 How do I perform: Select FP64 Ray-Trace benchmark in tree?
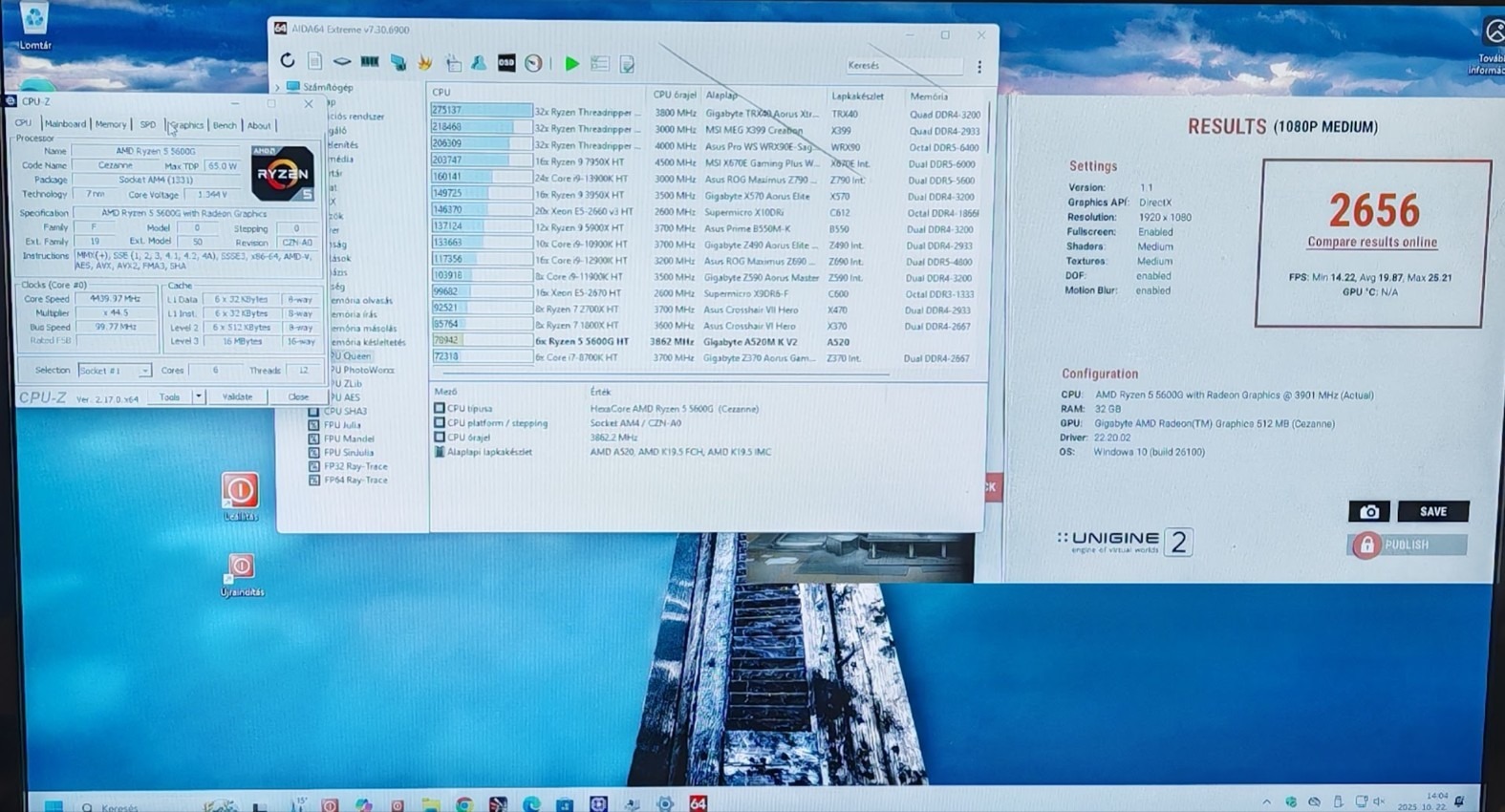(355, 480)
